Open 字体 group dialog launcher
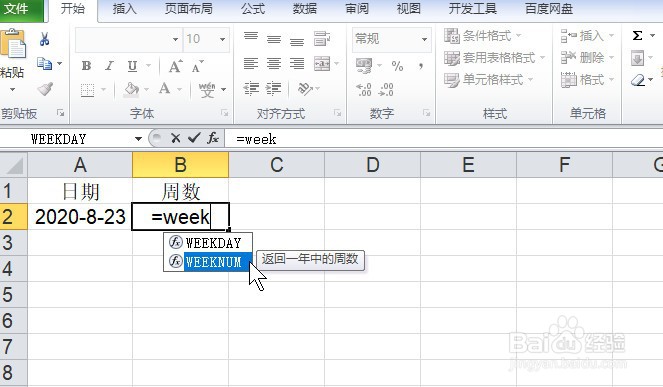Viewport: 663px width, 387px height. pos(225,113)
